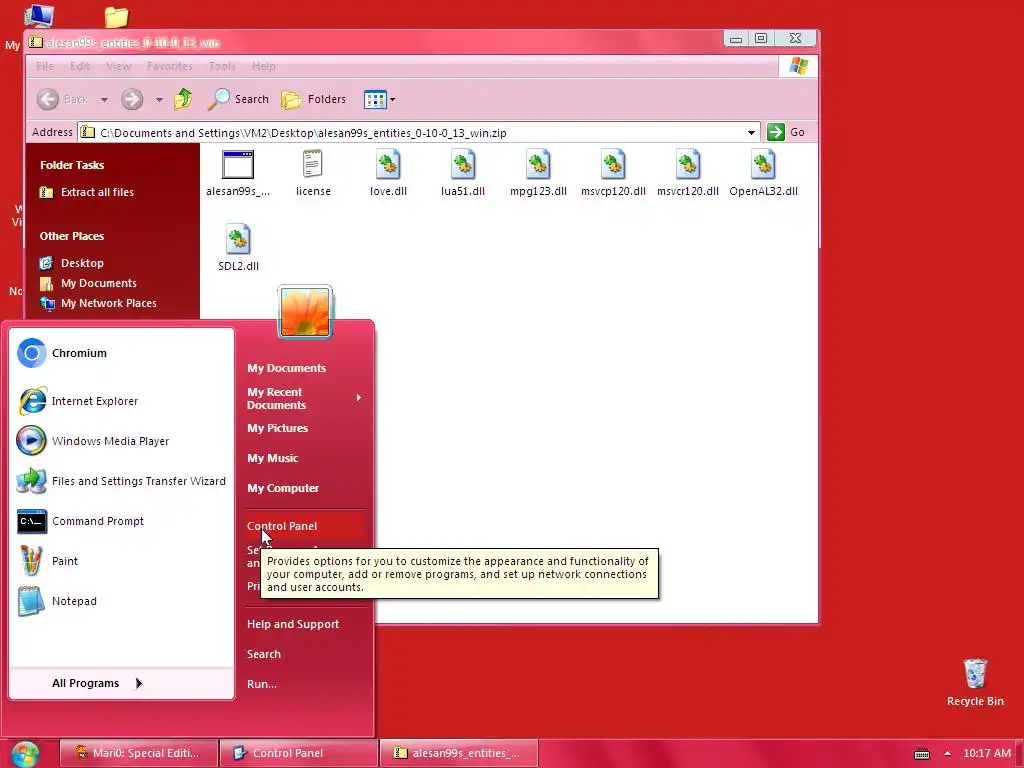Expand the Address bar dropdown
Screen dimensions: 1024x768
751,133
